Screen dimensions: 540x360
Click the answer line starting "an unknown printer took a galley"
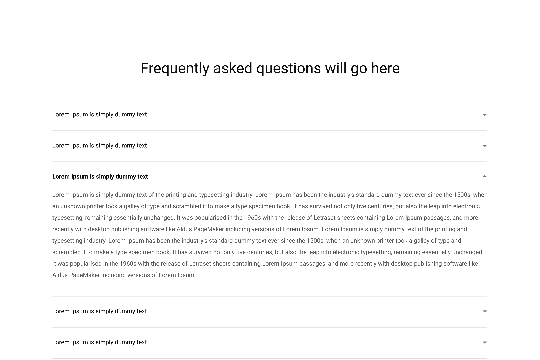pos(266,206)
